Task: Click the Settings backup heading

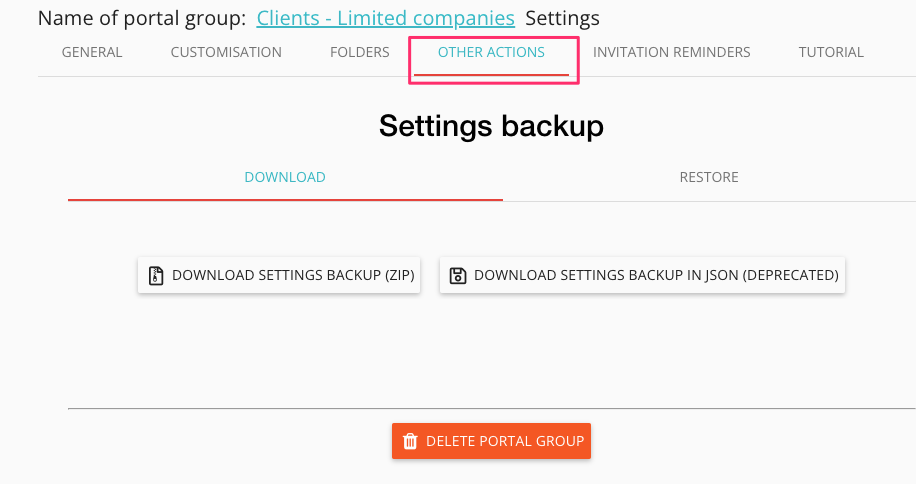Action: (x=491, y=126)
